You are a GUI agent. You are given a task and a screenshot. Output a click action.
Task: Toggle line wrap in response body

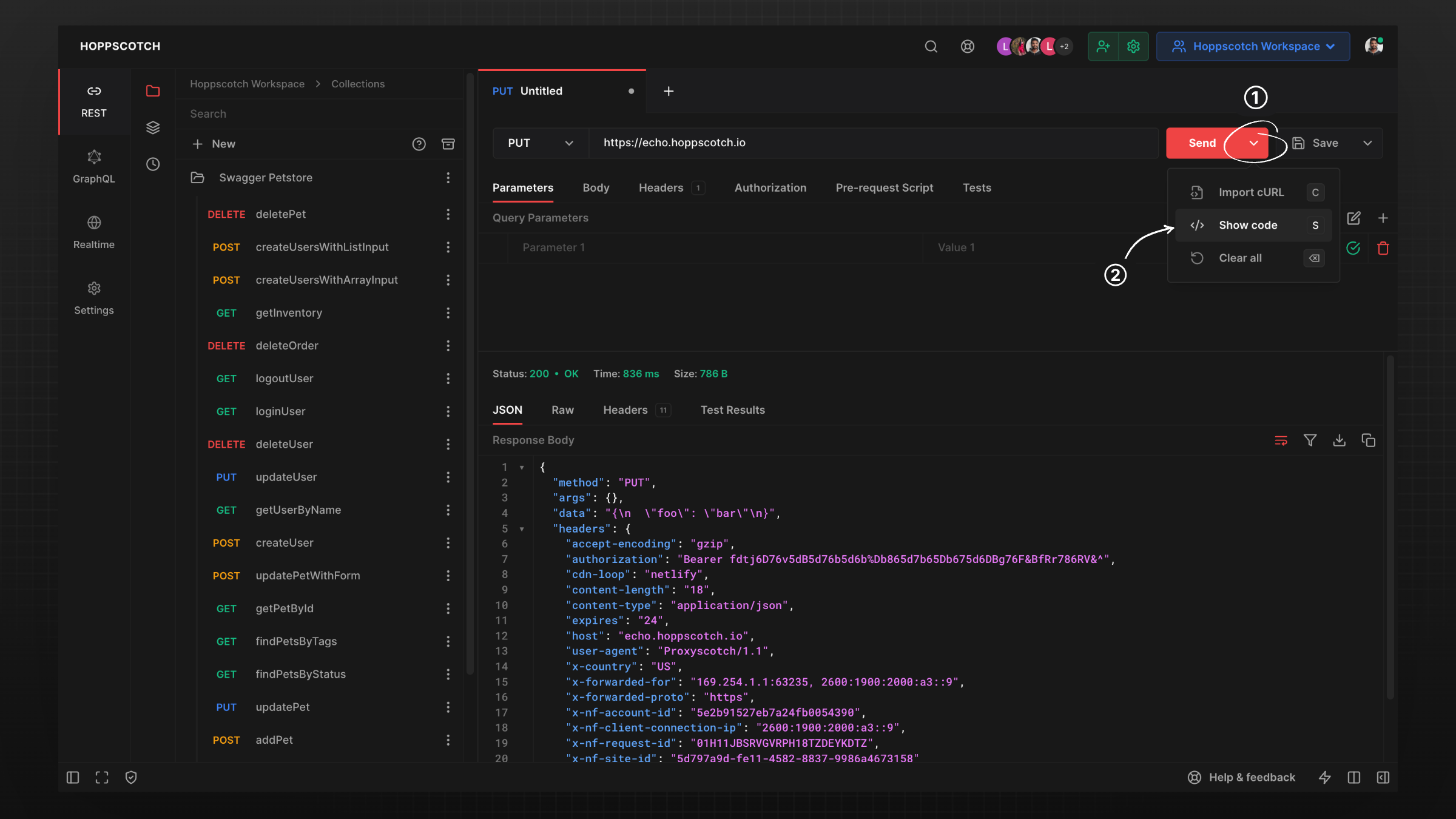coord(1281,440)
